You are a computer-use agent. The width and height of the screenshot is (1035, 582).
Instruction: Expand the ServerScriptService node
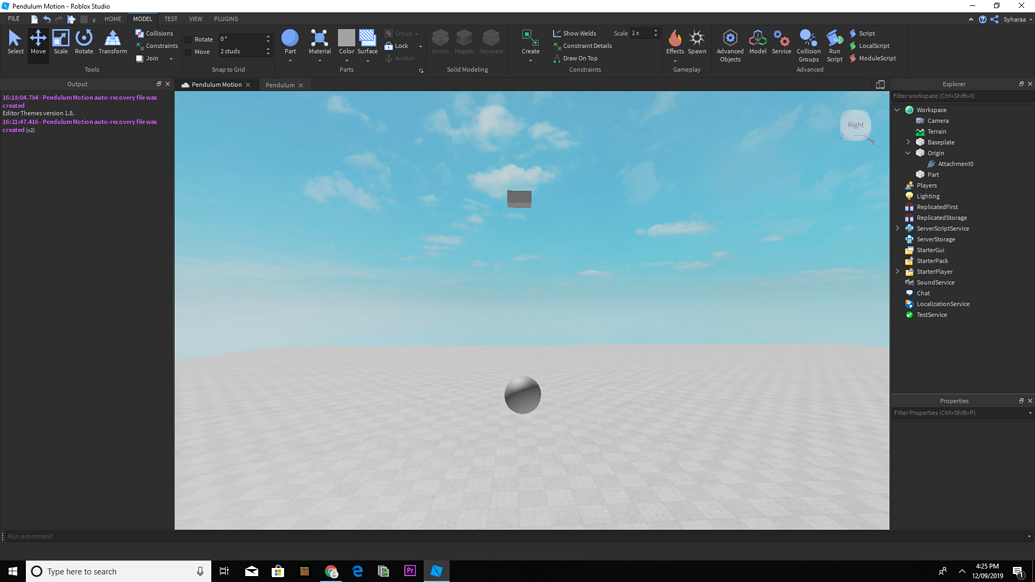point(898,228)
